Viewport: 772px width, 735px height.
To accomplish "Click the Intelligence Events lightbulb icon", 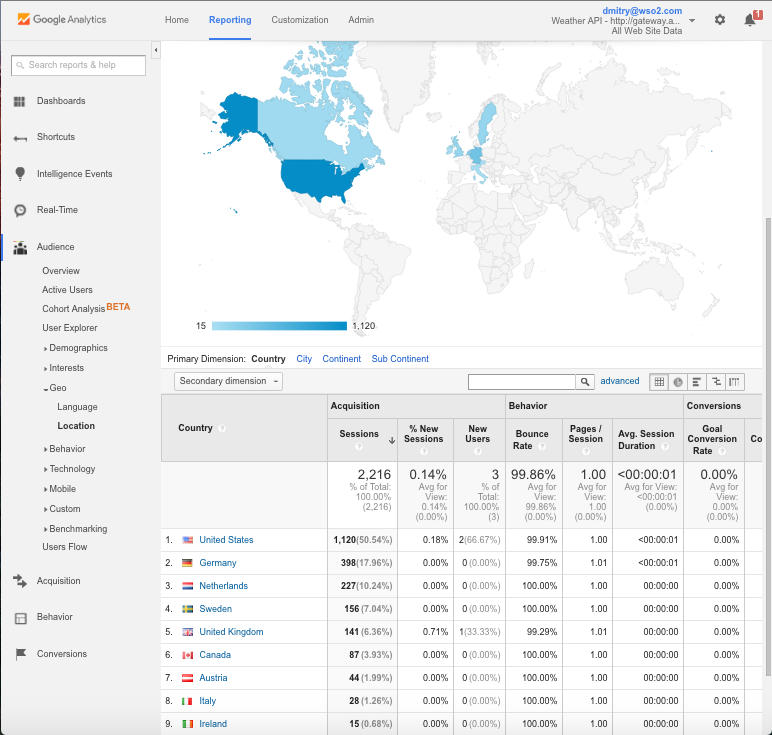I will (x=19, y=174).
